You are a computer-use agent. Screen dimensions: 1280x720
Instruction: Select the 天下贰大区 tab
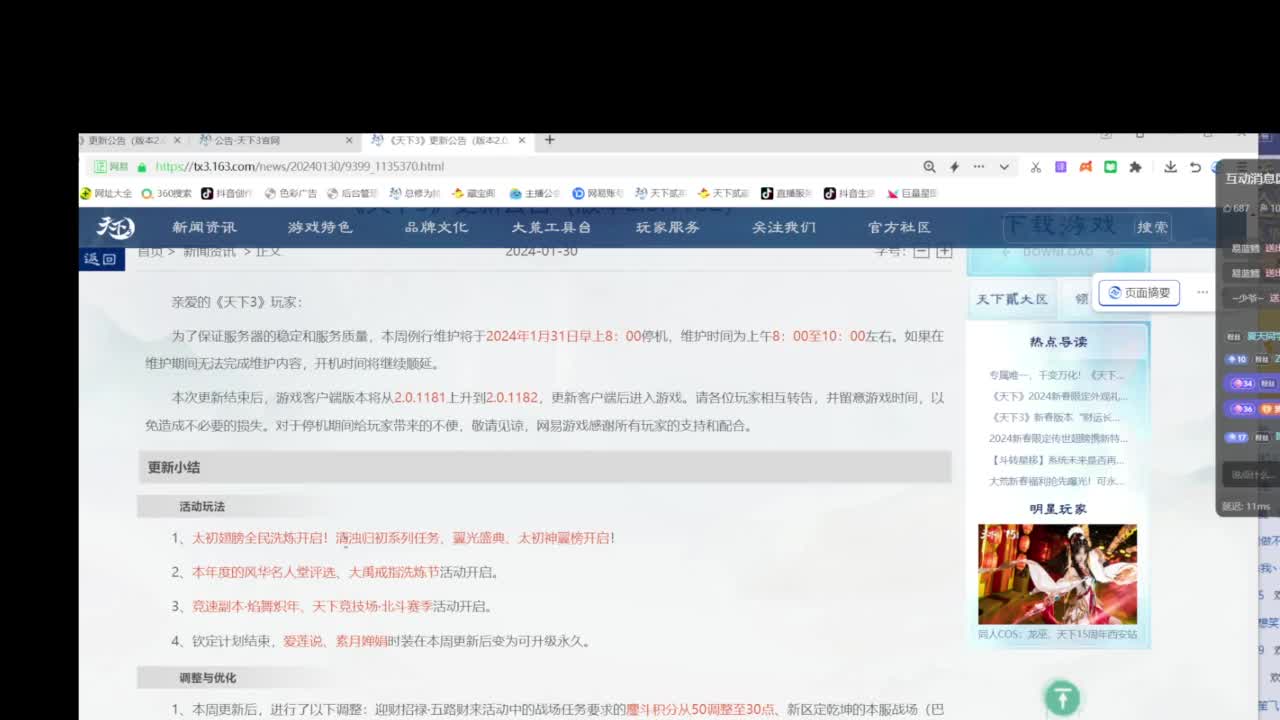1012,299
